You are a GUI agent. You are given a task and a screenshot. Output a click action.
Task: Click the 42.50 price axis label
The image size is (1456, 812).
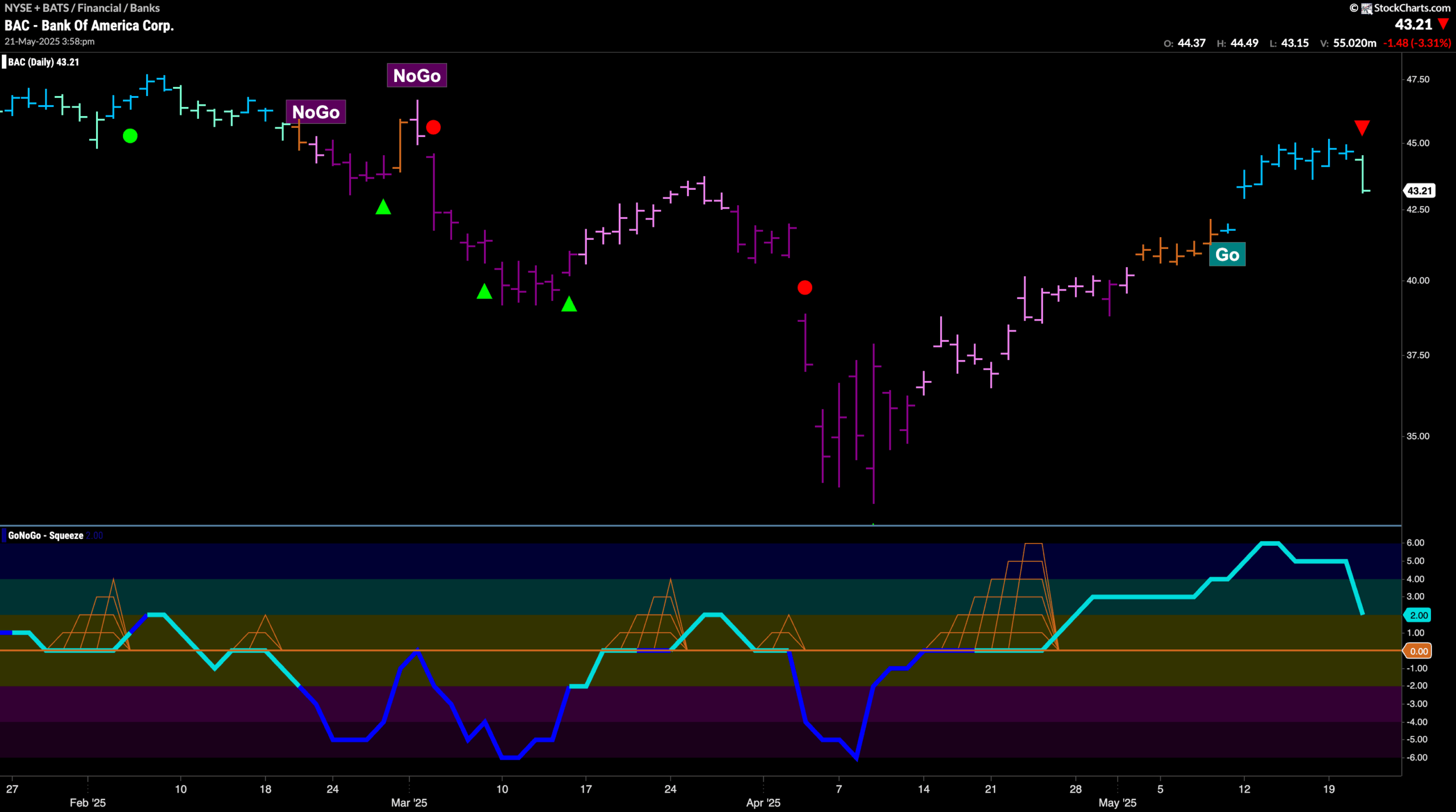pos(1418,210)
